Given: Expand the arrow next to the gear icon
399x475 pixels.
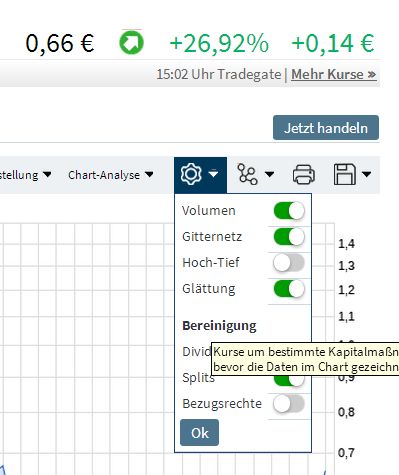Looking at the screenshot, I should click(x=213, y=174).
